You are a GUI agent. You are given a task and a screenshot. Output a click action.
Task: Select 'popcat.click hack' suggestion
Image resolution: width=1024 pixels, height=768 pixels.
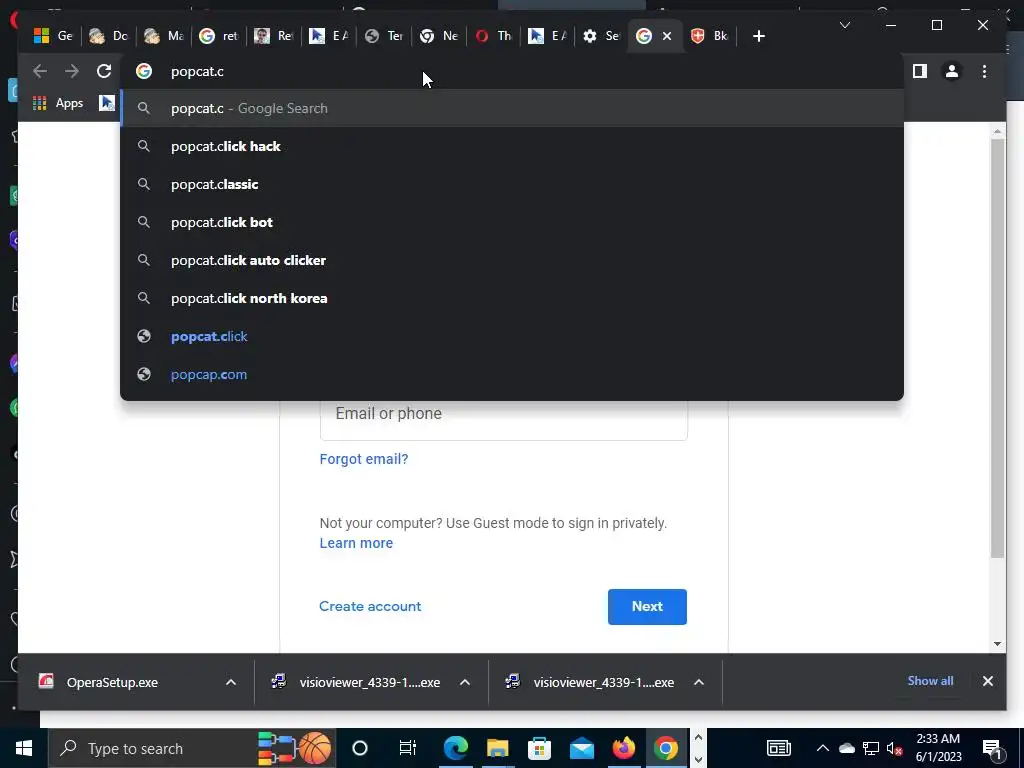pos(512,146)
